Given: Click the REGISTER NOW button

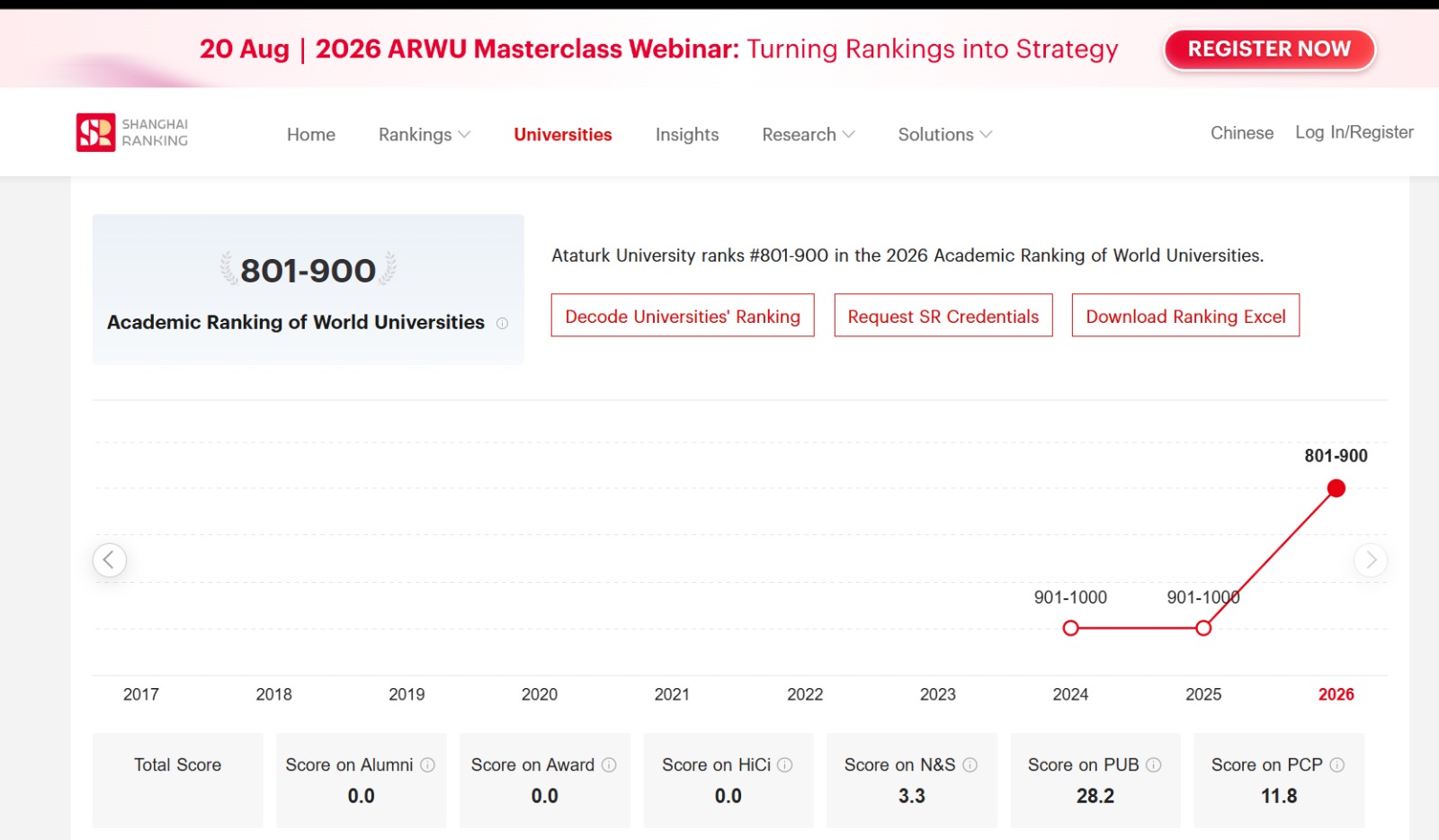Looking at the screenshot, I should (1269, 49).
